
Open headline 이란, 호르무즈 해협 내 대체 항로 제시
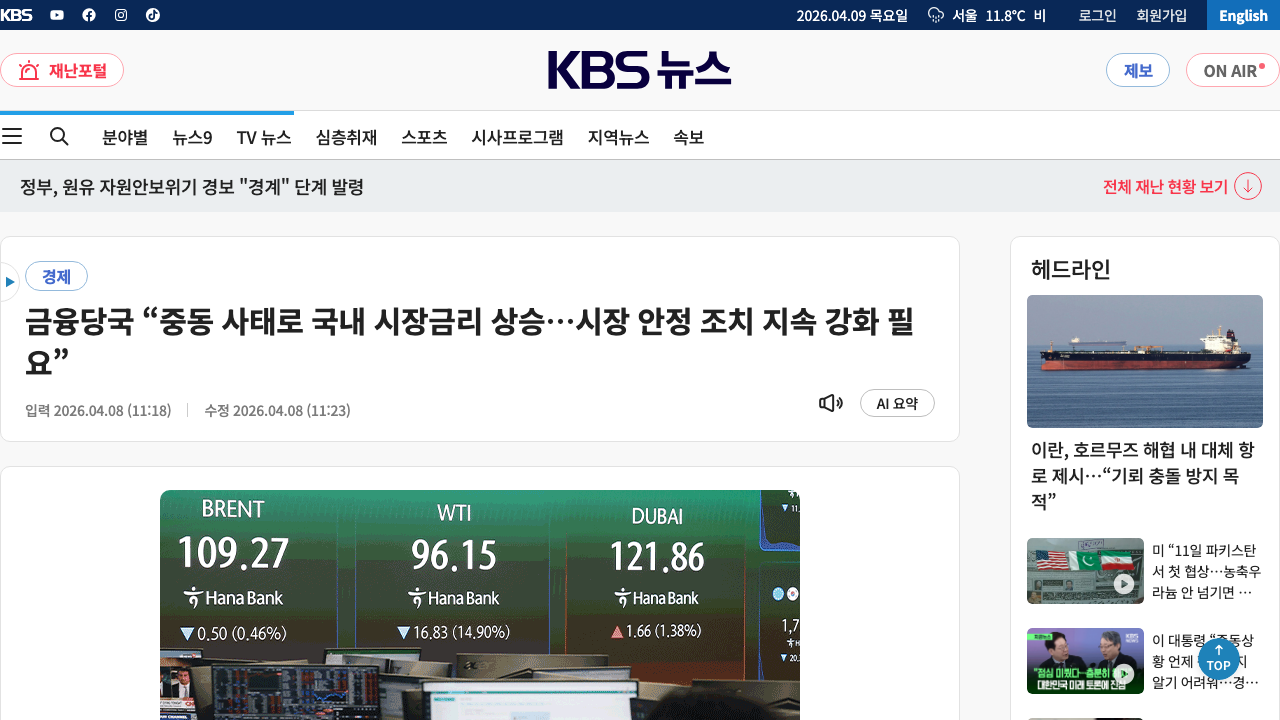click(1143, 475)
